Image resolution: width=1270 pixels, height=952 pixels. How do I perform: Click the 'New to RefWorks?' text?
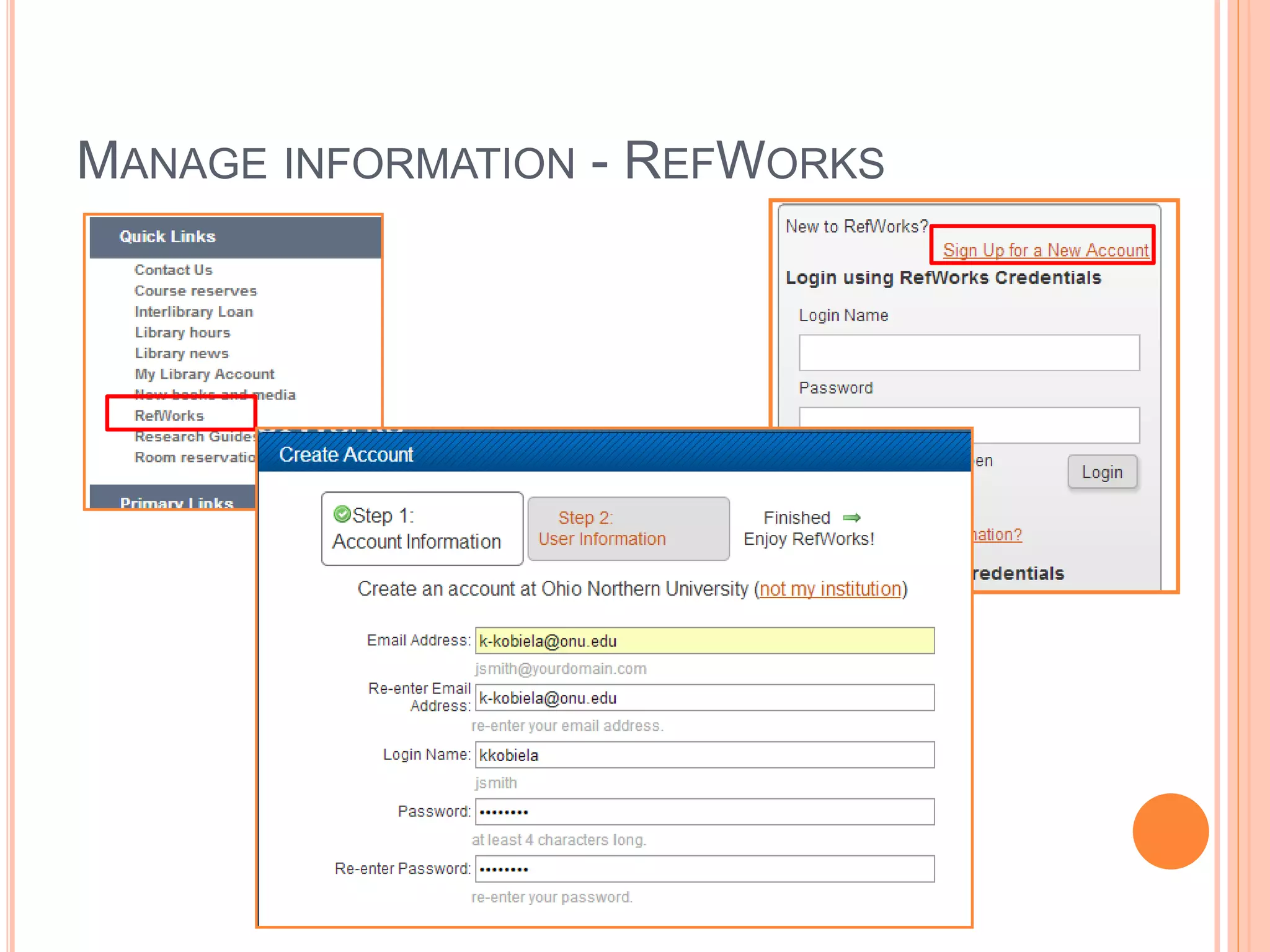pyautogui.click(x=856, y=226)
